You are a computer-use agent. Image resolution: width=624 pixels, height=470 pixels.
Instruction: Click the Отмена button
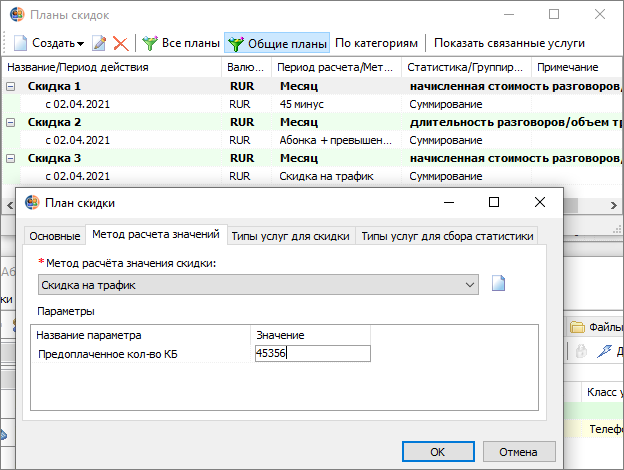[519, 452]
